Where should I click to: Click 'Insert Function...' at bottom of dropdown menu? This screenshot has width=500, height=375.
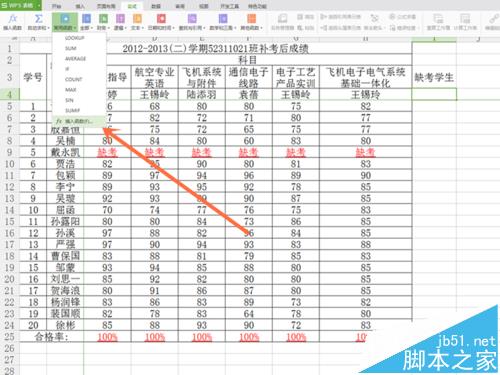(x=79, y=121)
